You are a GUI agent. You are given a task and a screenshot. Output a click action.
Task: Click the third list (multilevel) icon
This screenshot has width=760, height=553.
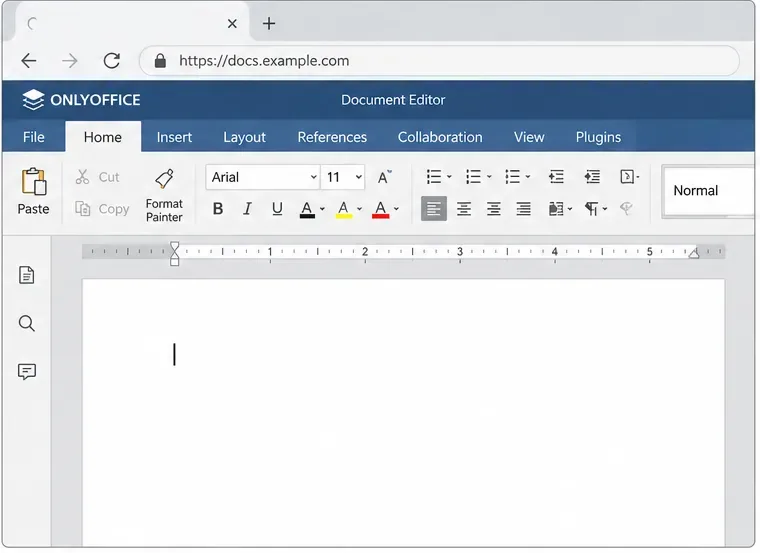pos(512,177)
